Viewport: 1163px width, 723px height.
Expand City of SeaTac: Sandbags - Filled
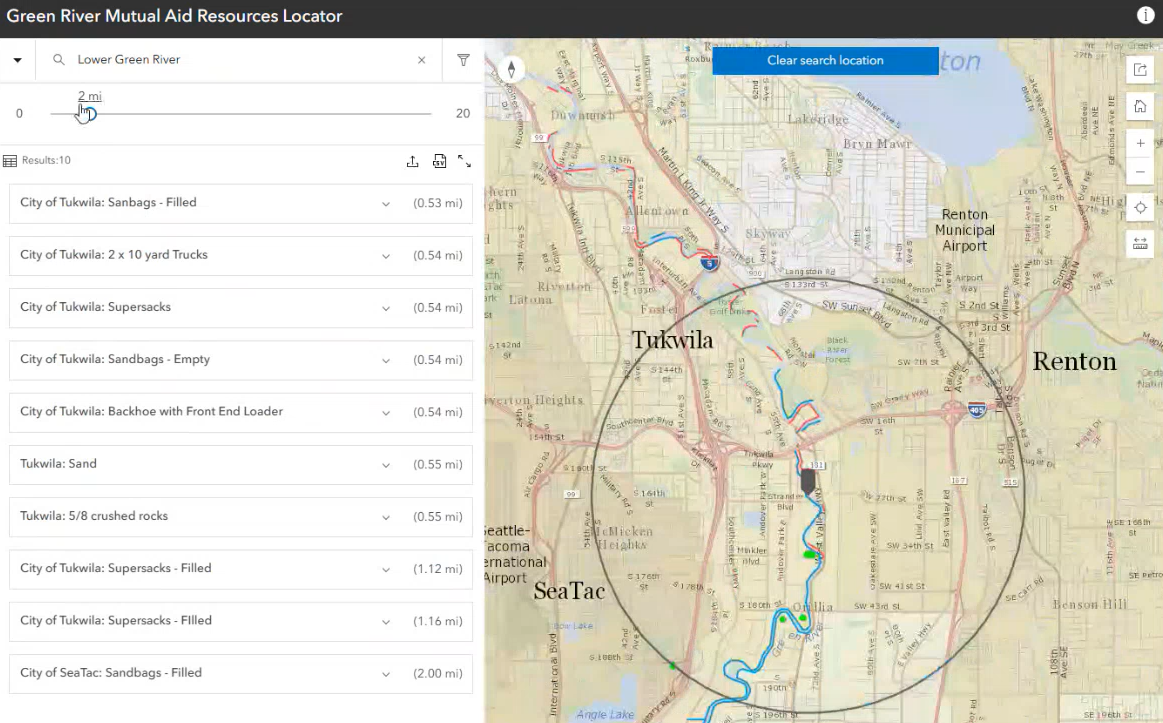click(386, 673)
